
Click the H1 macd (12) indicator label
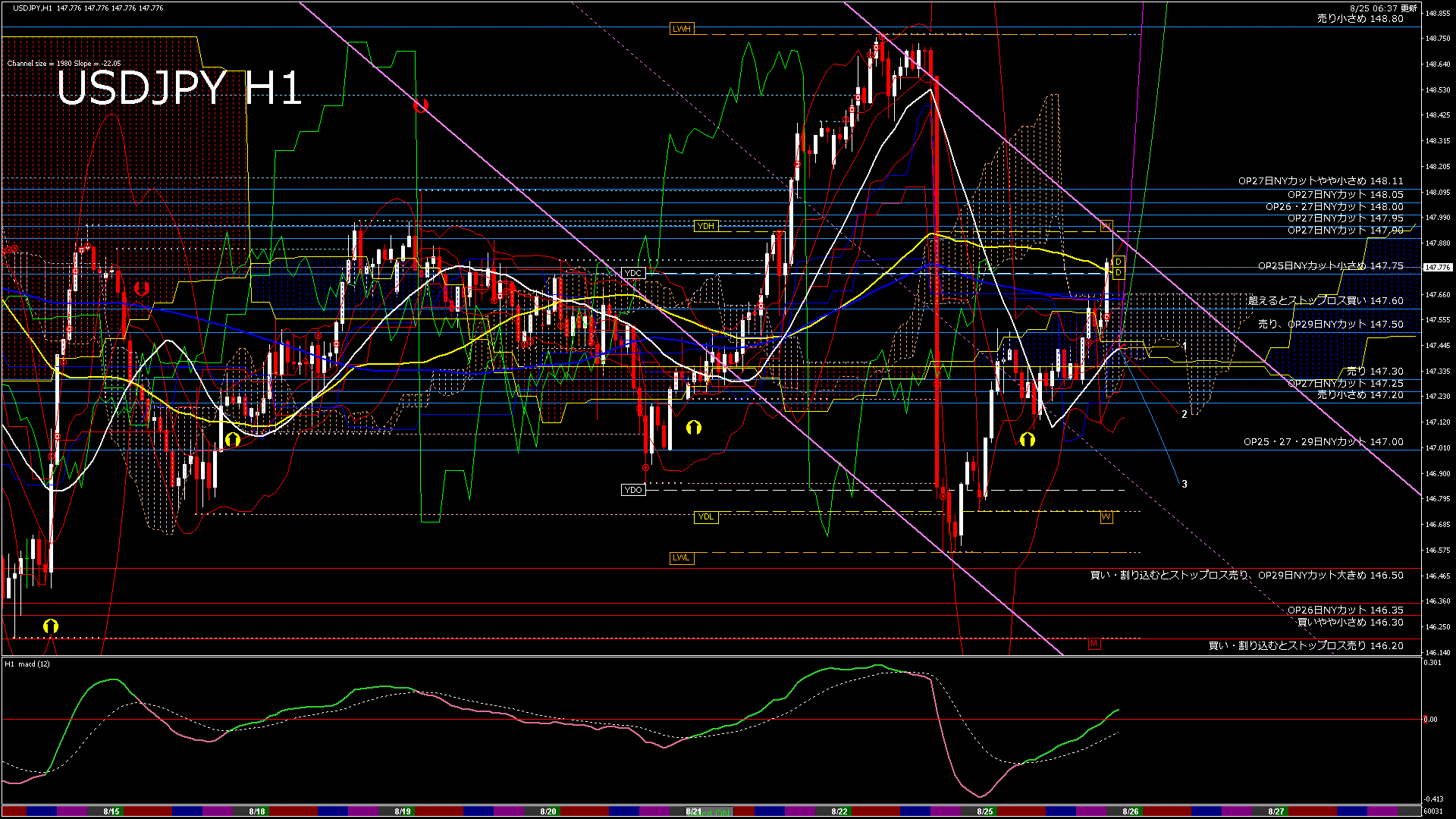[27, 664]
